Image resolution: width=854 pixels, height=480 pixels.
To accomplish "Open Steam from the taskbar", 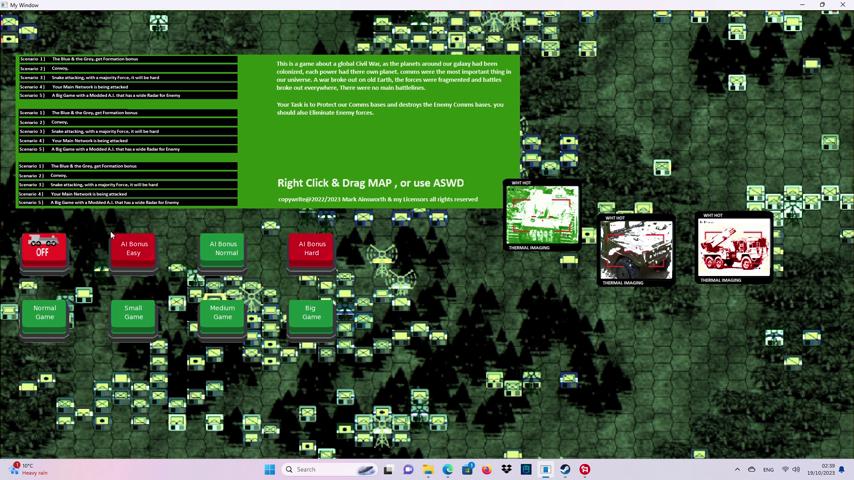I will click(565, 469).
